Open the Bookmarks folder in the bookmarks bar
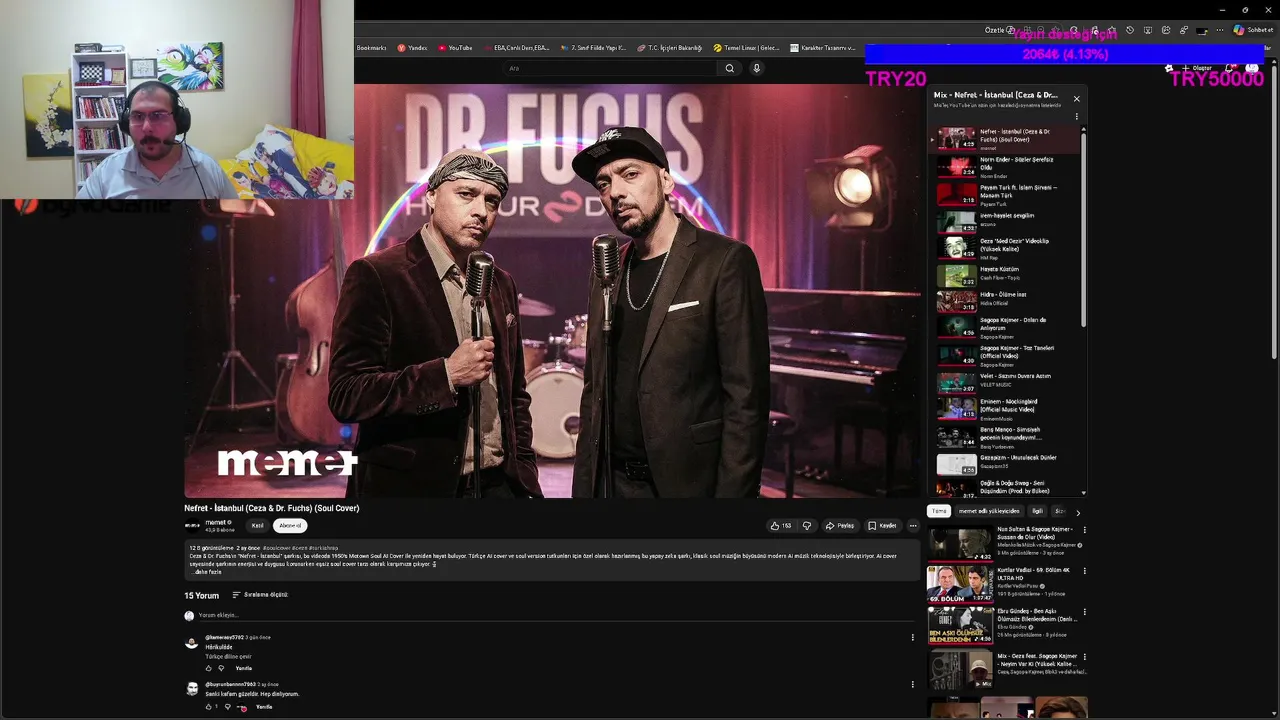Viewport: 1280px width, 720px height. [371, 48]
